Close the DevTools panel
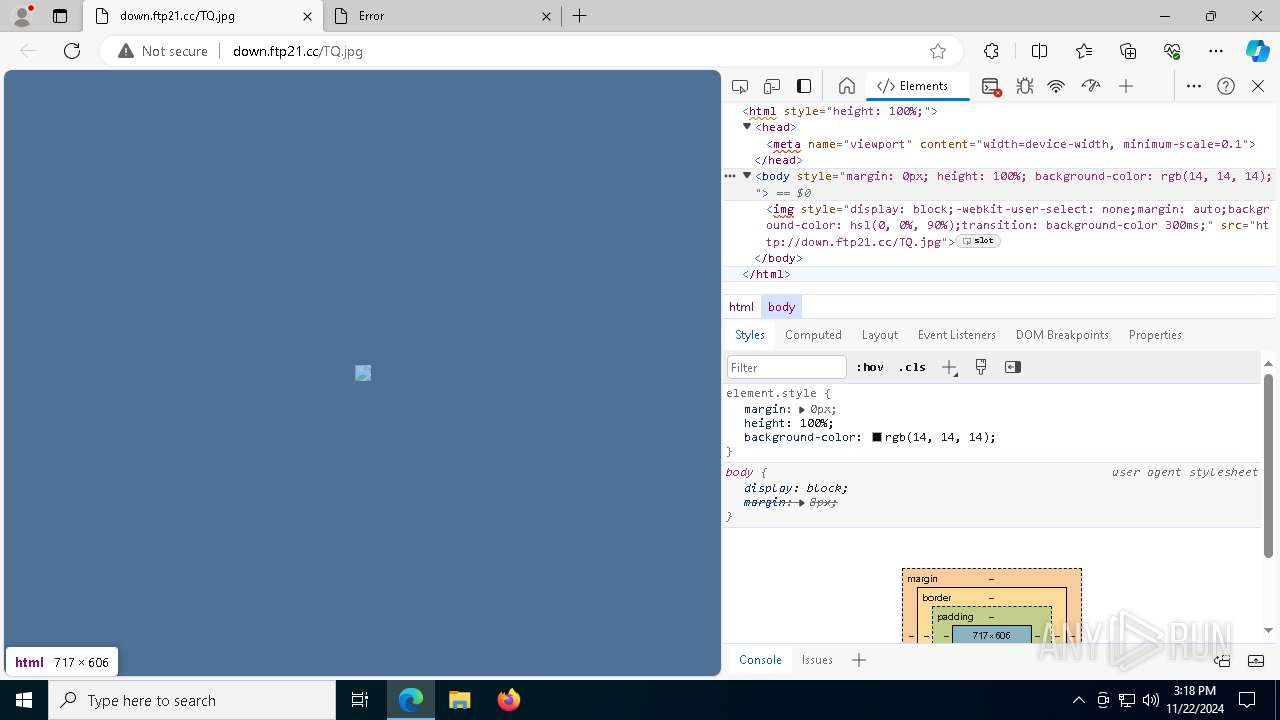 1258,86
